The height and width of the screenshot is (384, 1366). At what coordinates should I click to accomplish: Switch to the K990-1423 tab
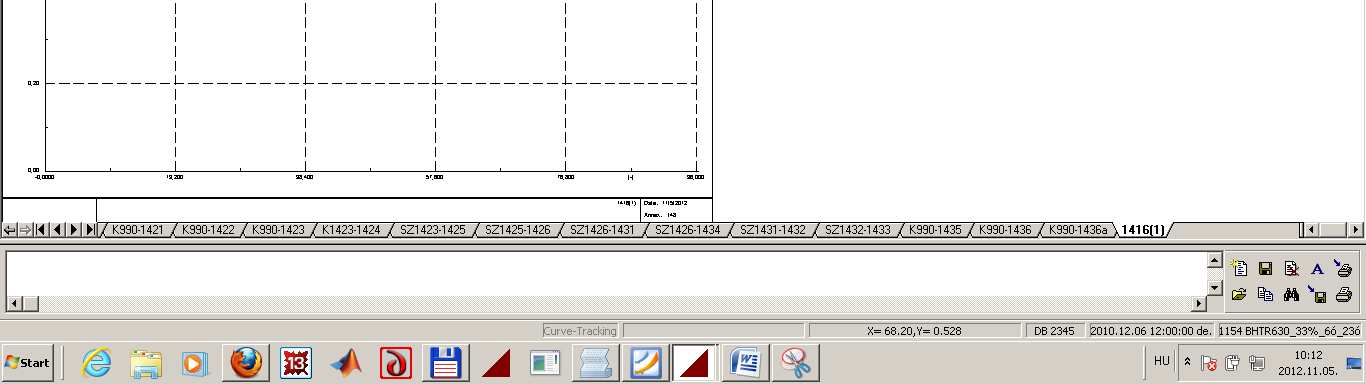278,230
